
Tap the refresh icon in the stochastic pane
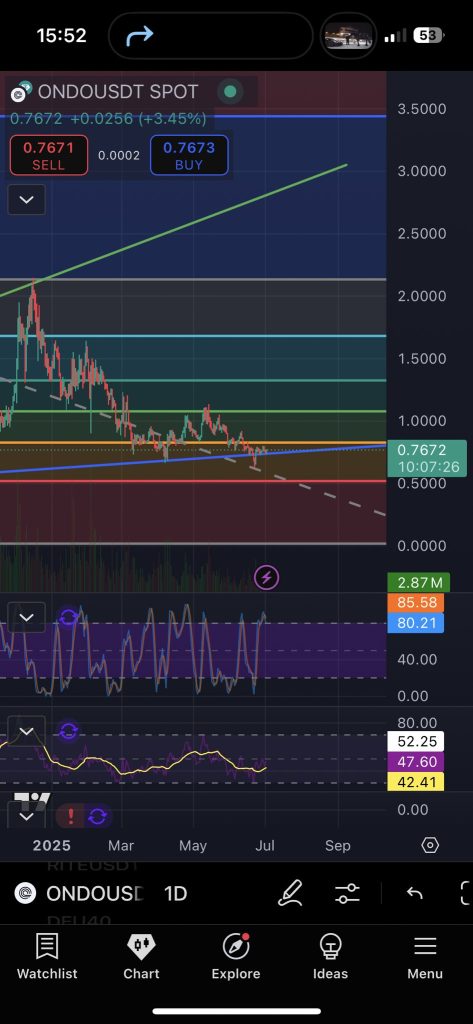[69, 617]
